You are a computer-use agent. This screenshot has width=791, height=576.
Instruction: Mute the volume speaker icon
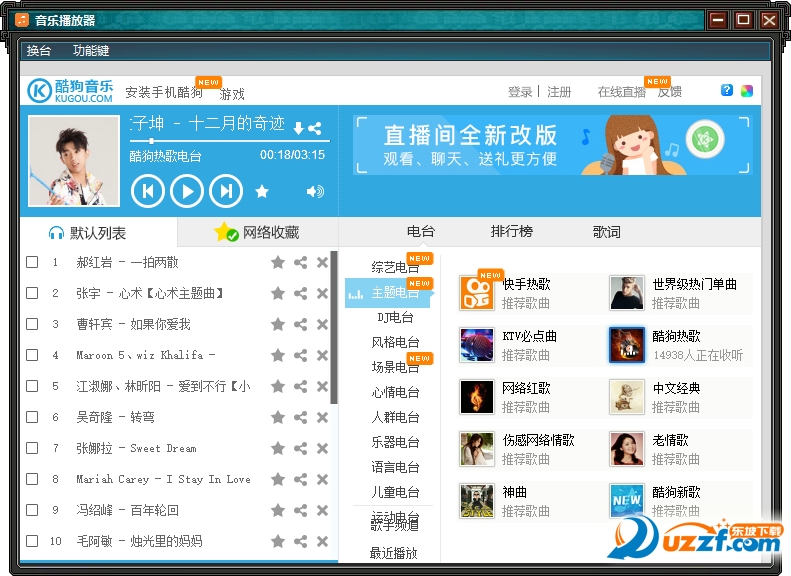[x=315, y=191]
